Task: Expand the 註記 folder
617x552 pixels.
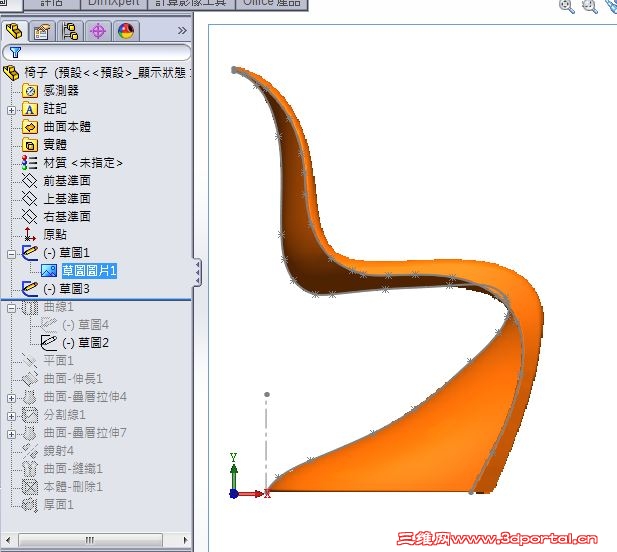Action: point(11,110)
